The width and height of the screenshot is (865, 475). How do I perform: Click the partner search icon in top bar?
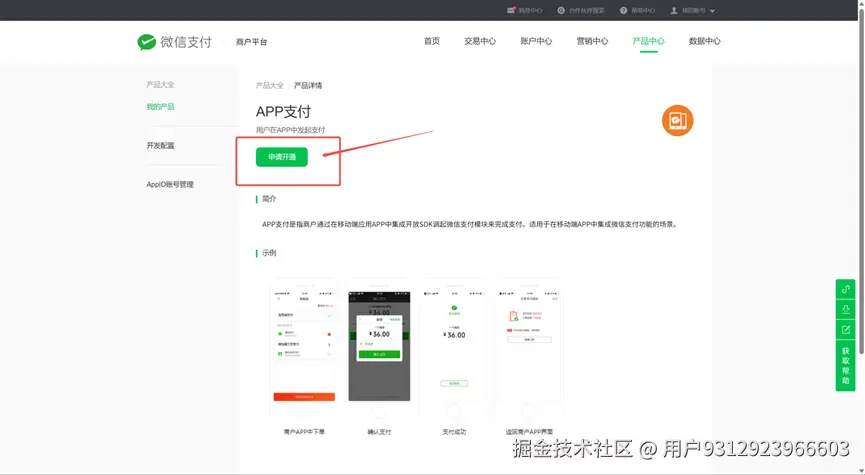coord(561,10)
